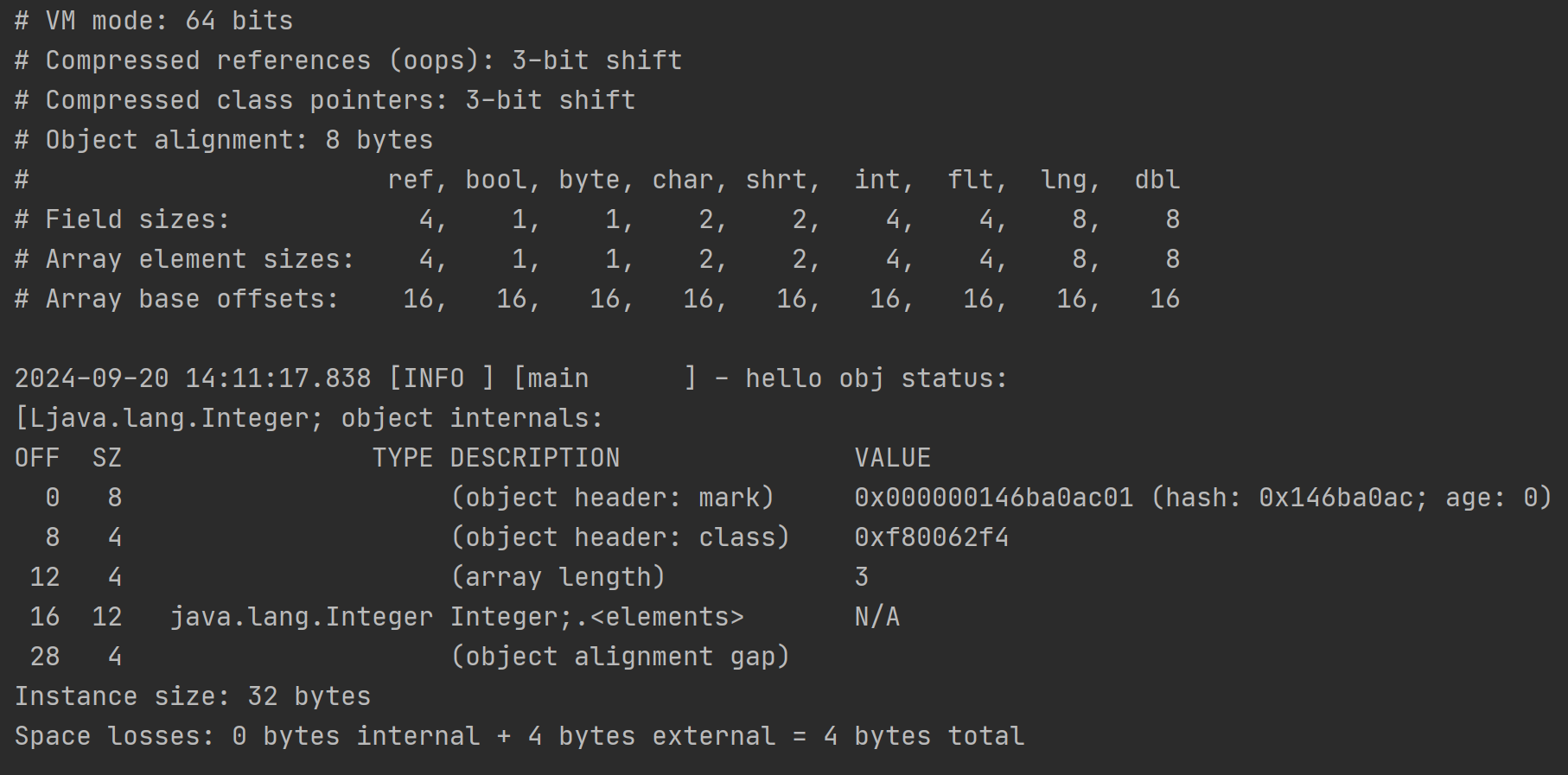Click the "Compressed references (oops)" text

click(x=207, y=60)
